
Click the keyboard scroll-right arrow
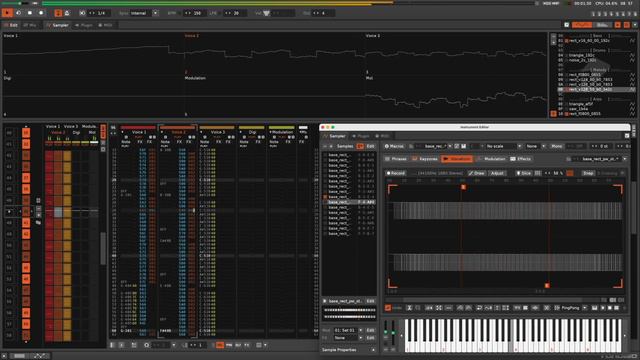(x=625, y=336)
